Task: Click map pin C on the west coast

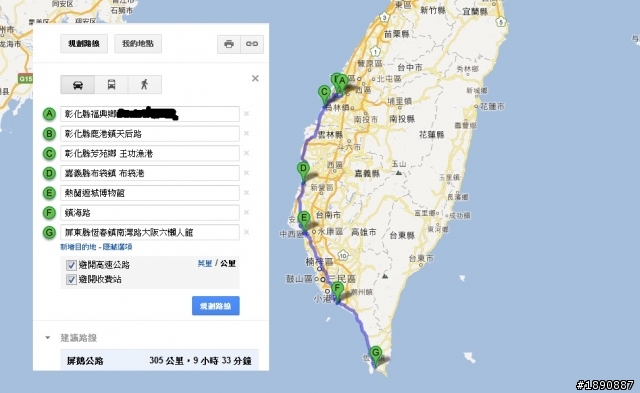Action: pyautogui.click(x=324, y=95)
